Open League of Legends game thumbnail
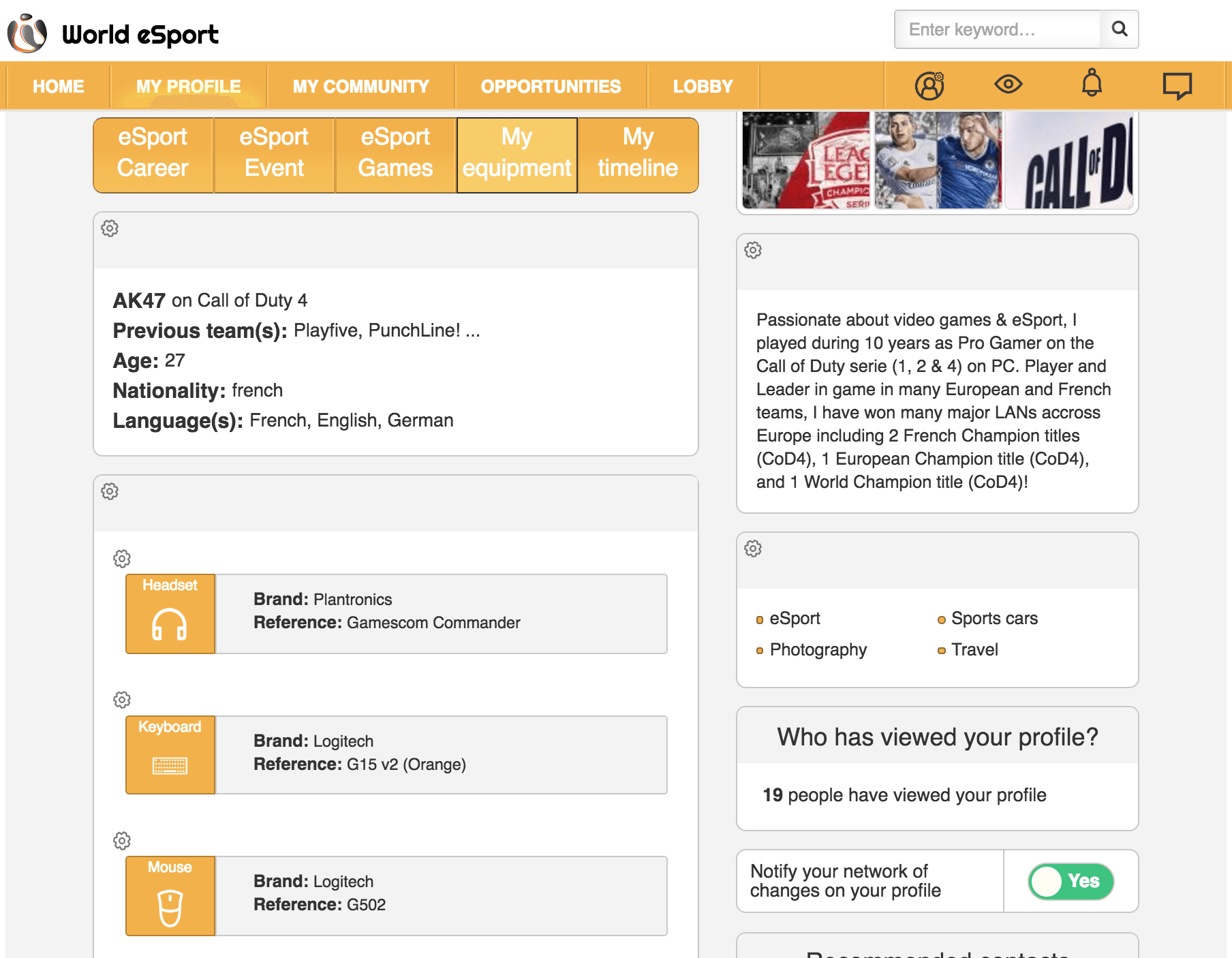Screen dimensions: 1232x958 point(806,160)
